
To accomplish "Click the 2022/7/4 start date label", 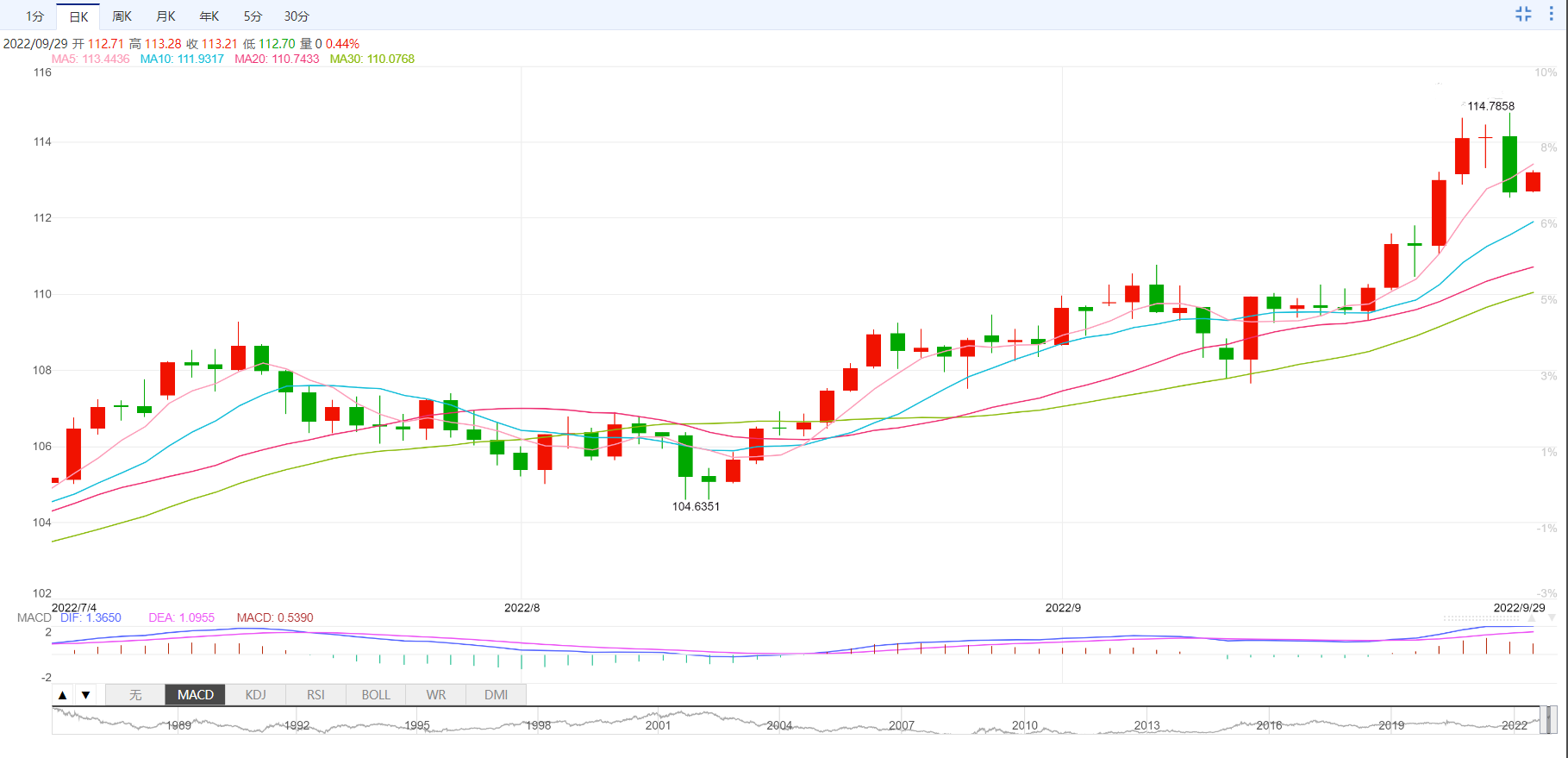I will point(74,608).
